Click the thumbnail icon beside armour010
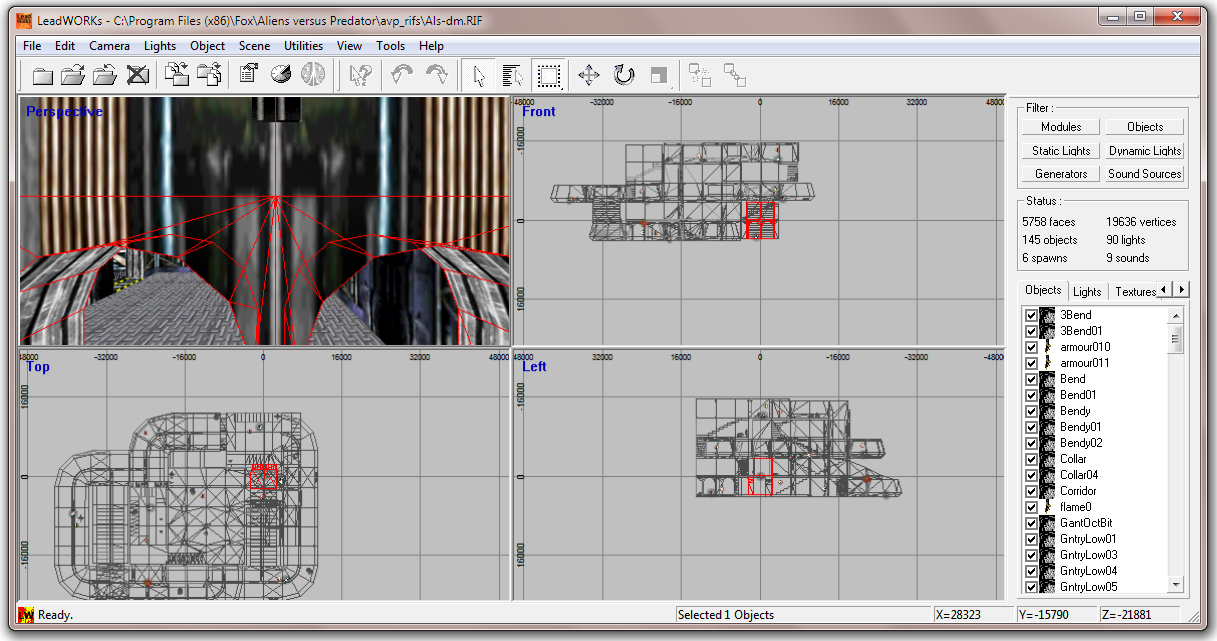 point(1047,347)
